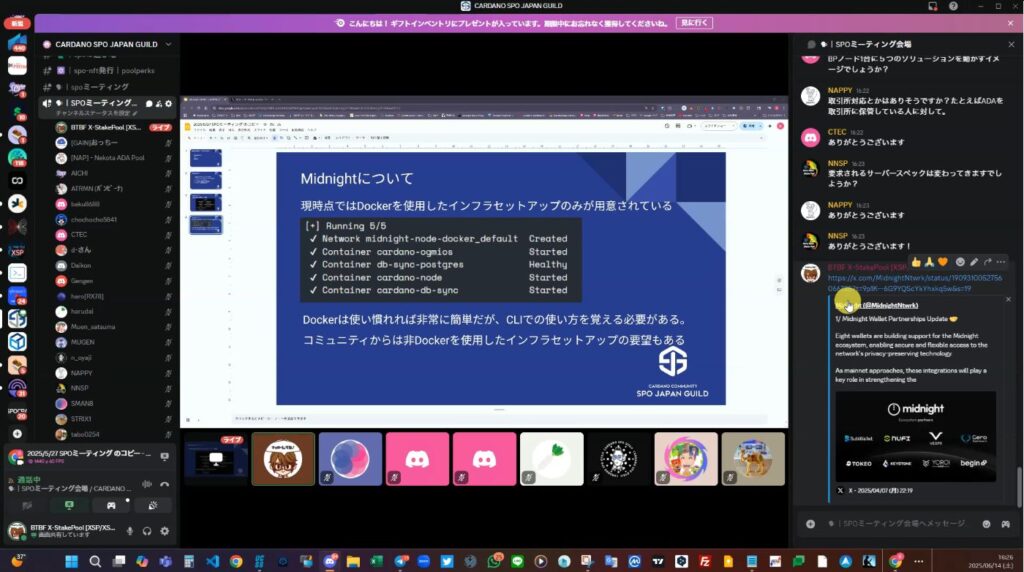Screen dimensions: 1024x572
Task: Select the brown cartoon avatar participant tile
Action: (x=283, y=459)
